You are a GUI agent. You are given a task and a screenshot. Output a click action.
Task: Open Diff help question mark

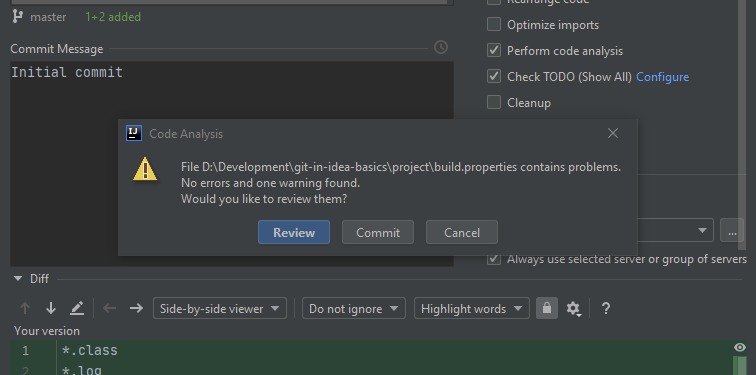tap(606, 308)
